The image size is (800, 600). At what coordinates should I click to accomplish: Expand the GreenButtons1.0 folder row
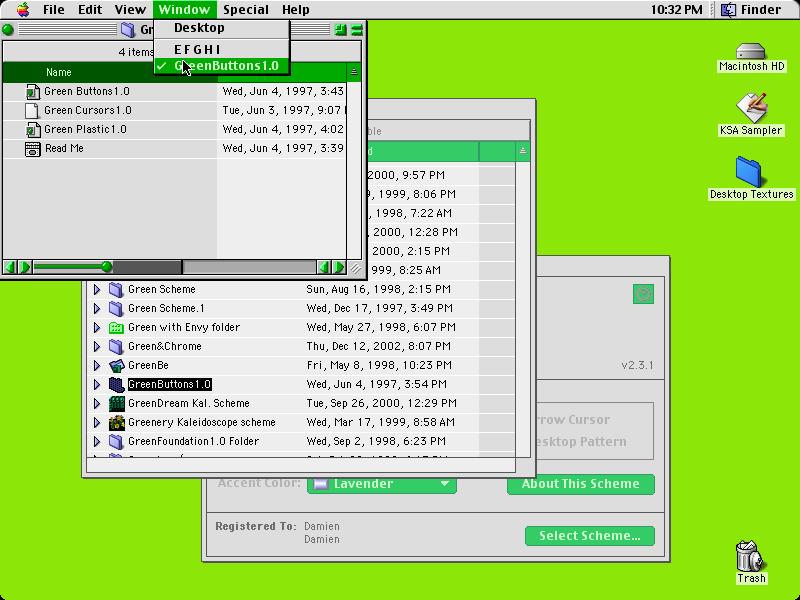tap(97, 385)
